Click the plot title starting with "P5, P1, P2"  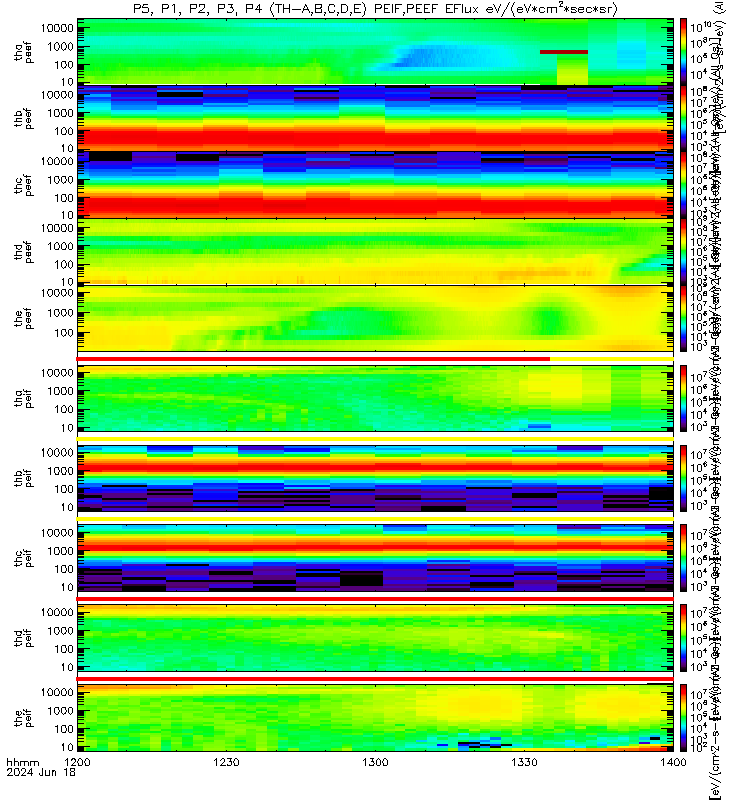point(375,9)
